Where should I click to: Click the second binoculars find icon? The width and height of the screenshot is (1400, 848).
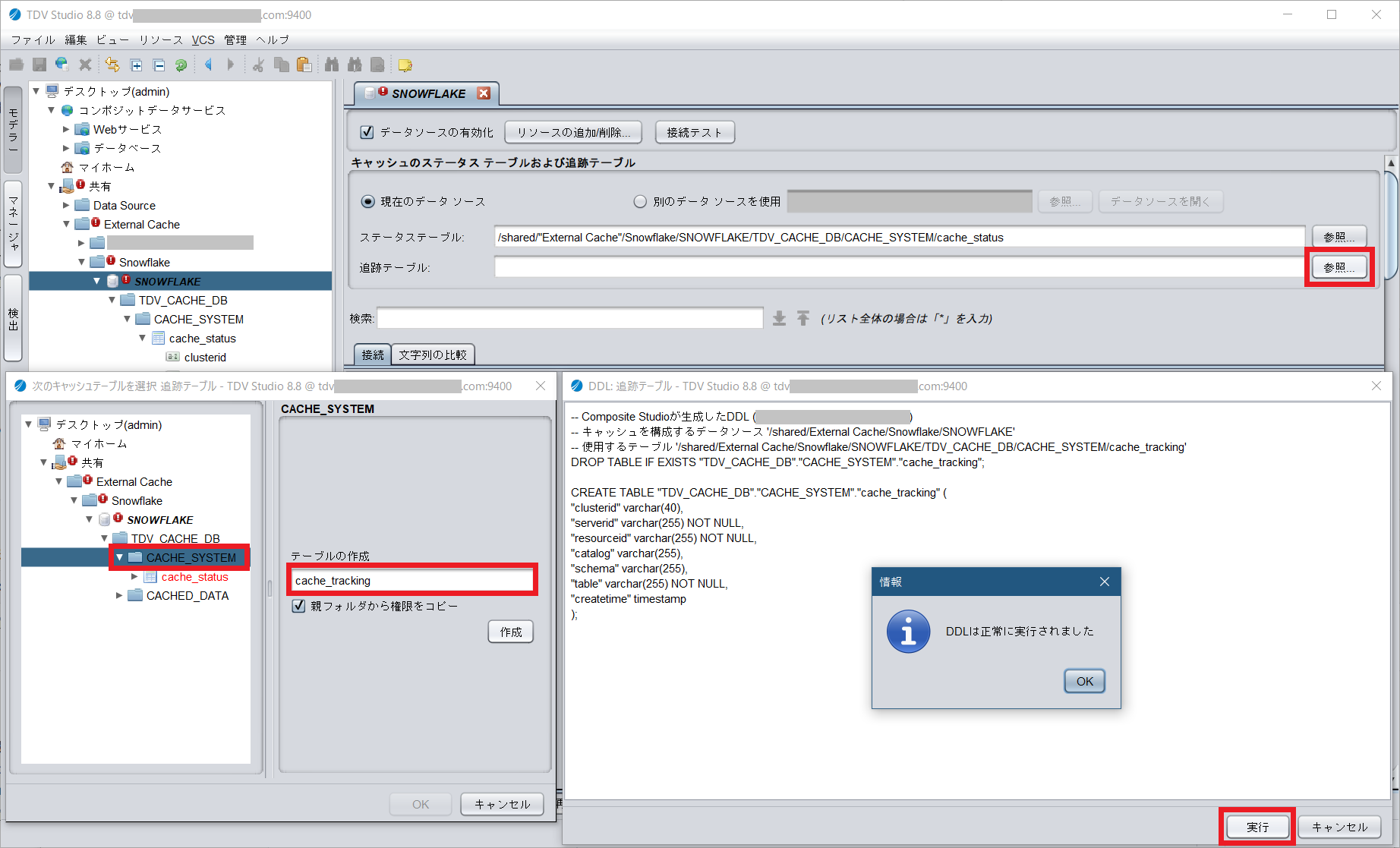tap(355, 65)
